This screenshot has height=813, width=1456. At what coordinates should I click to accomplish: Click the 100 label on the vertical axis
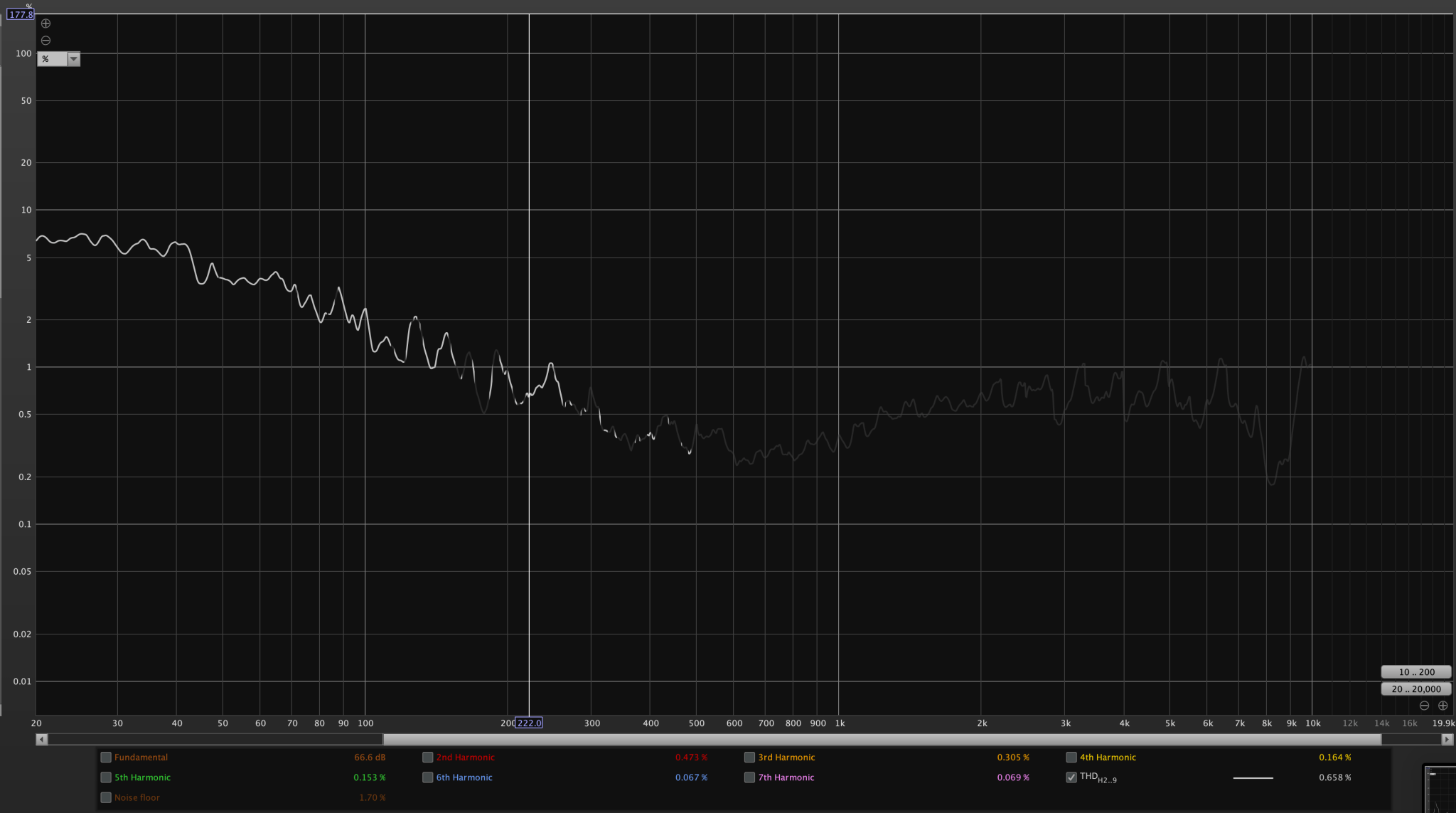click(x=23, y=53)
